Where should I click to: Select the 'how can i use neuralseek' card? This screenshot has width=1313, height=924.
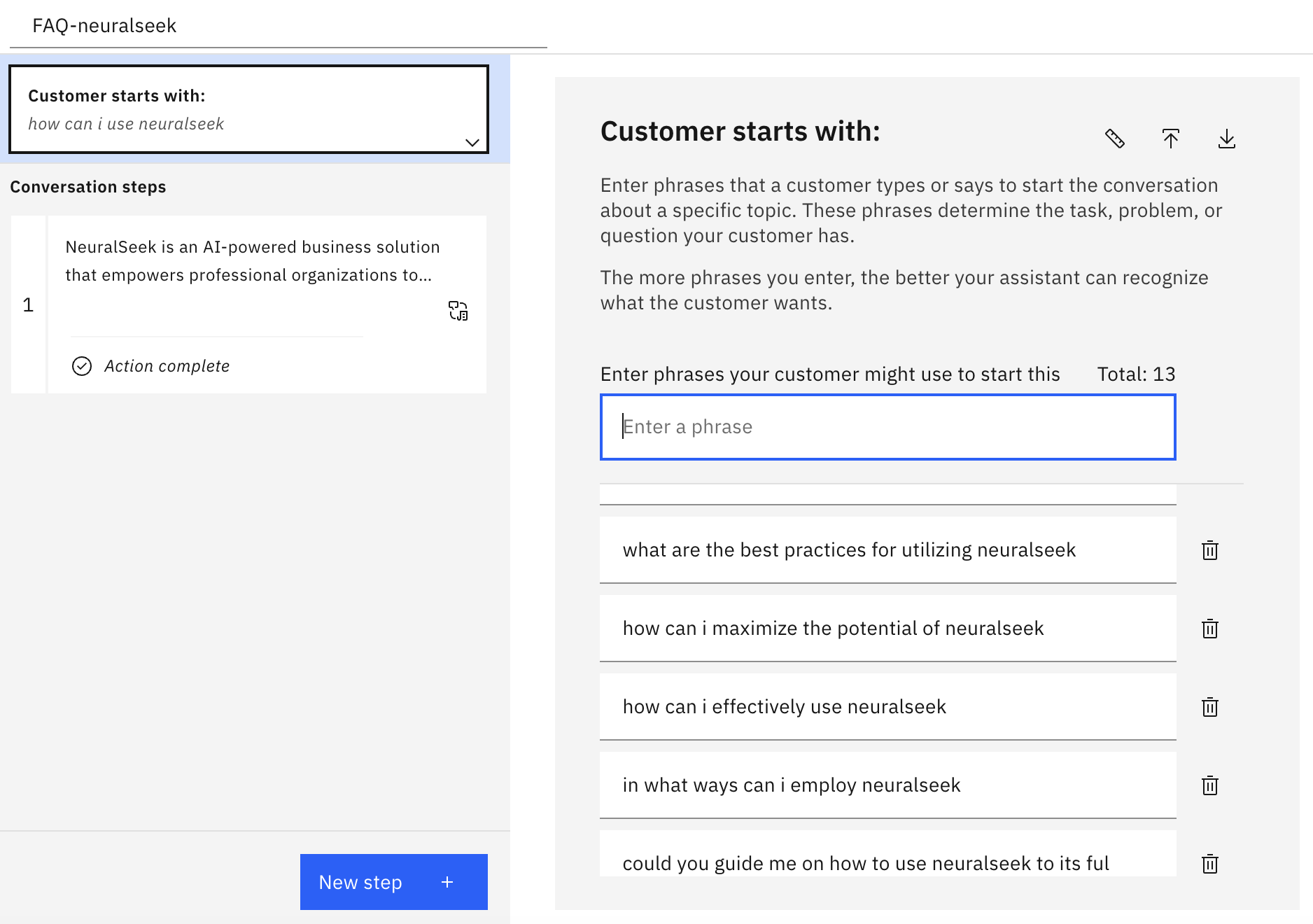(x=248, y=109)
